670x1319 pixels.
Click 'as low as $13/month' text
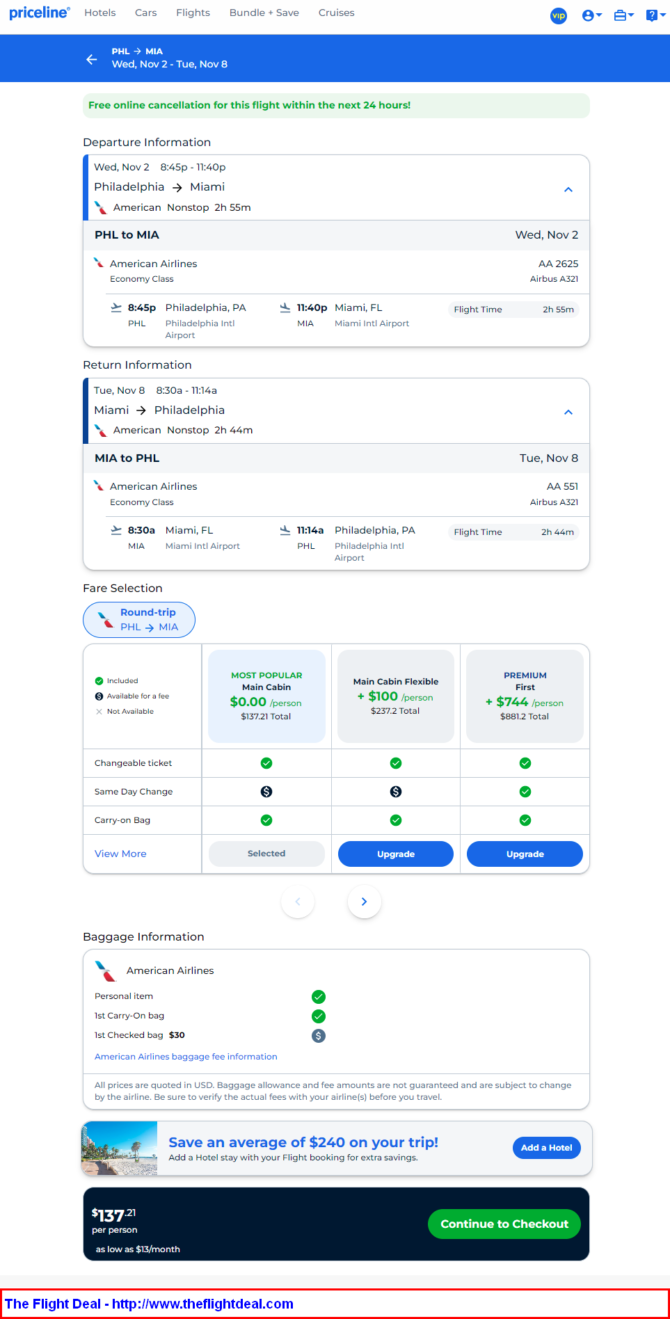(138, 1249)
